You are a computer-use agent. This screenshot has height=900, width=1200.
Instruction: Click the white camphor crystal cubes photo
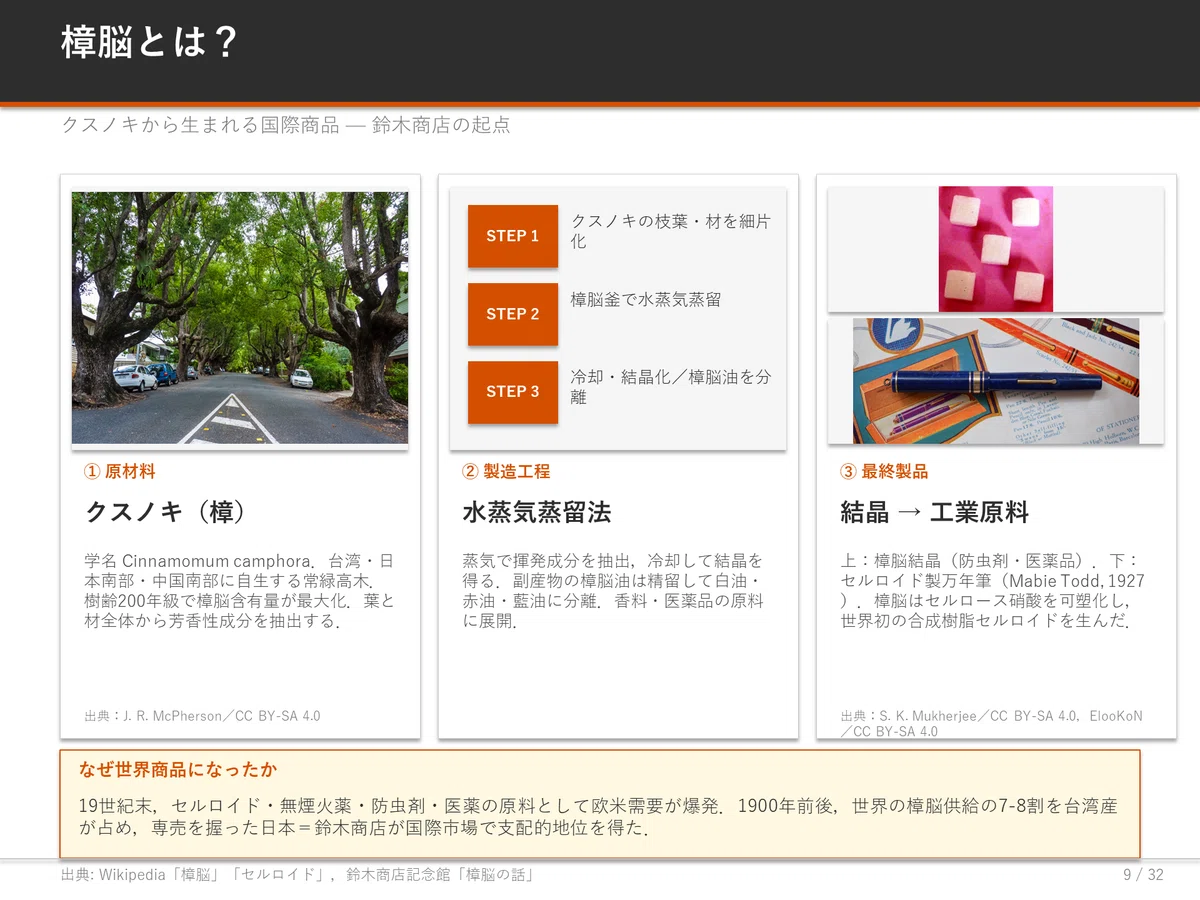[996, 249]
